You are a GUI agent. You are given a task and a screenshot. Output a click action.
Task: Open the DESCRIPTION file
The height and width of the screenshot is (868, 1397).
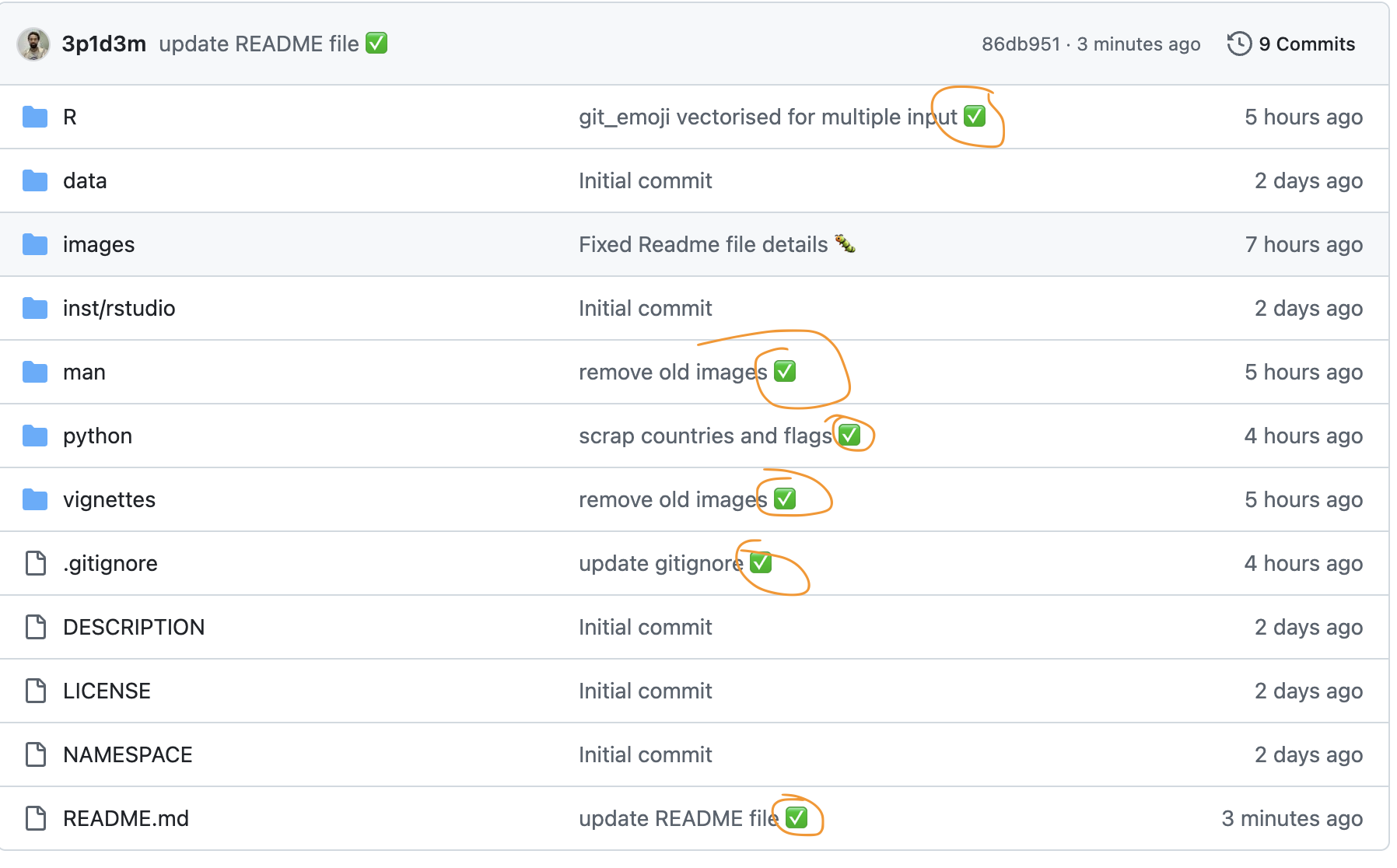[x=134, y=628]
